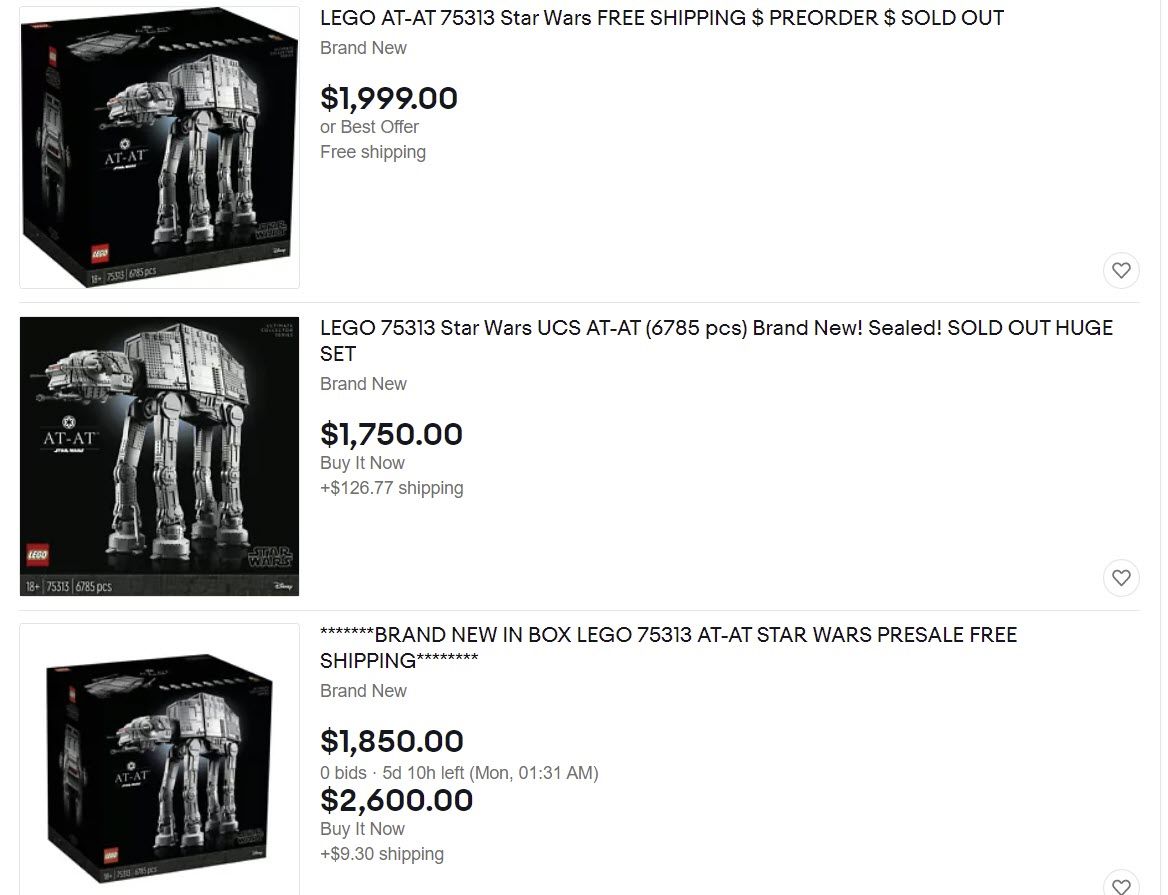Open the first AT-AT box thumbnail image
The image size is (1168, 895).
point(159,148)
